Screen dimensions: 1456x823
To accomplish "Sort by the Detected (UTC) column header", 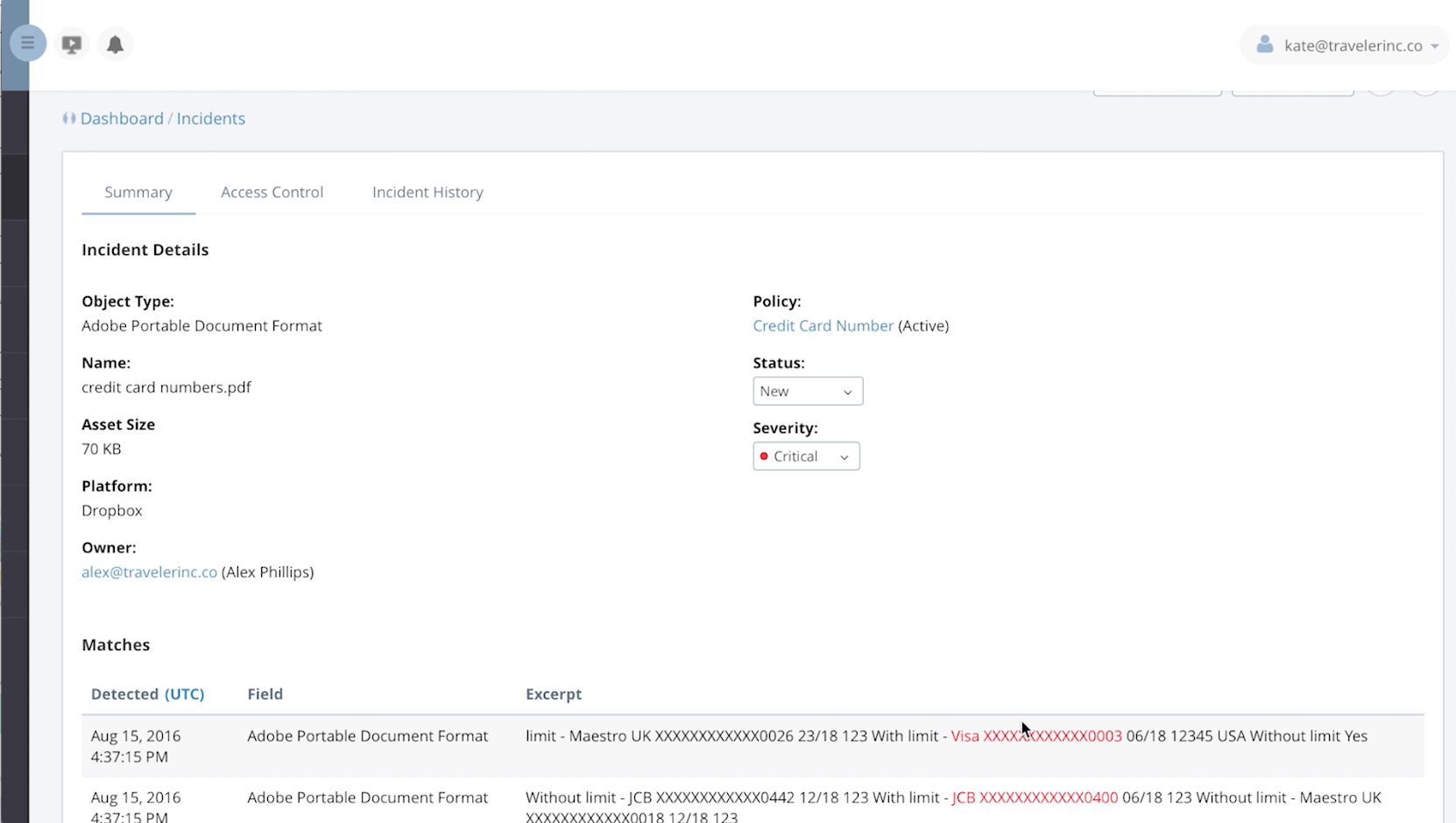I will coord(147,693).
